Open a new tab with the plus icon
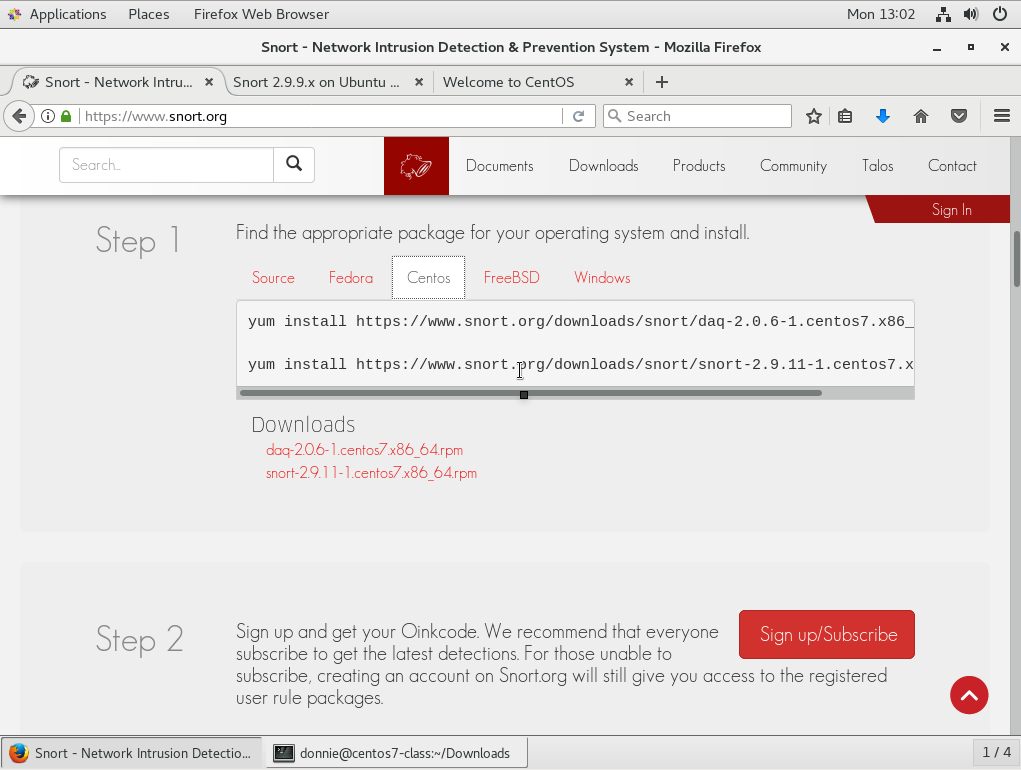This screenshot has width=1021, height=770. click(662, 82)
